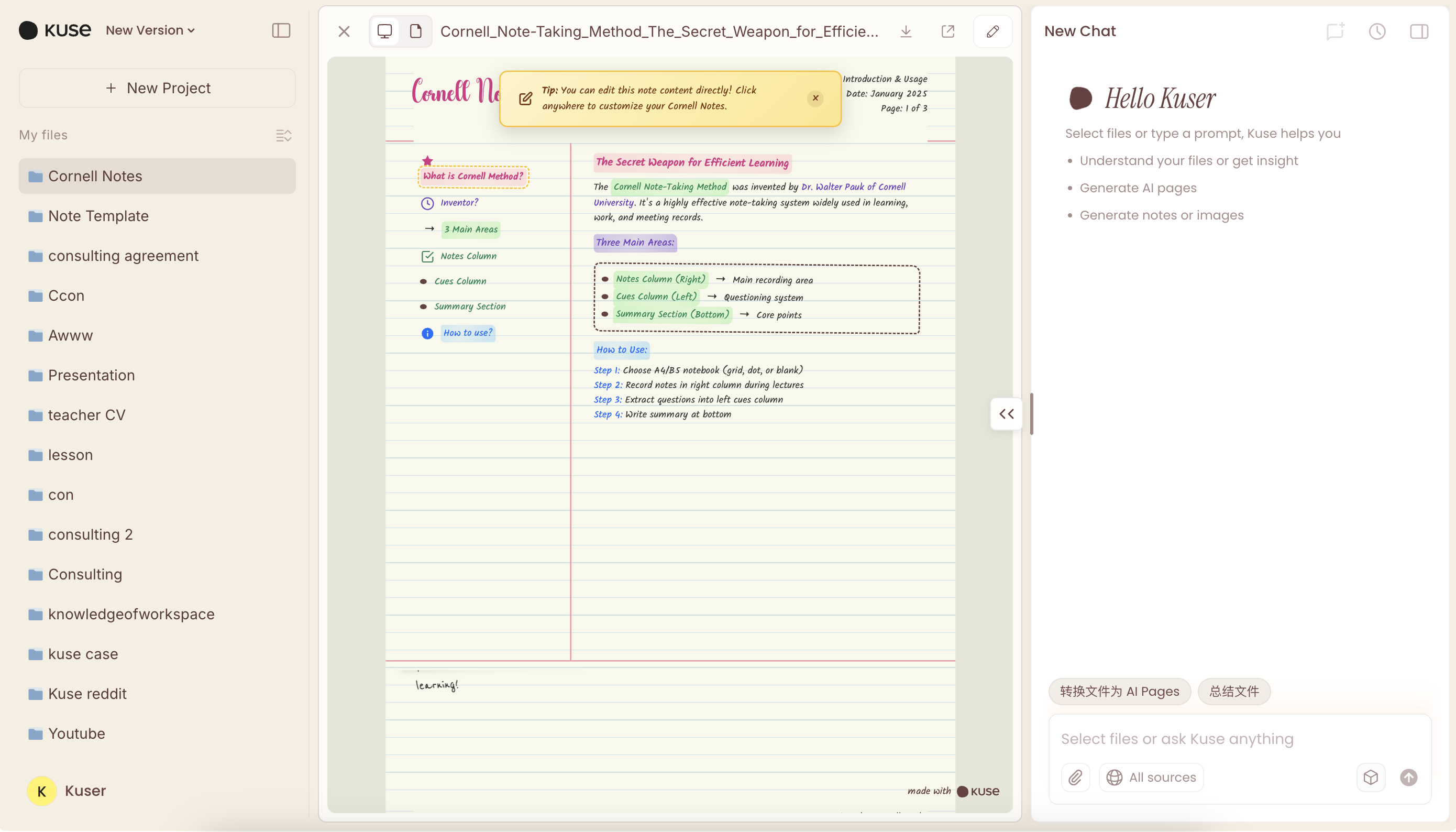Click the pencil edit icon
The width and height of the screenshot is (1456, 832).
[993, 31]
